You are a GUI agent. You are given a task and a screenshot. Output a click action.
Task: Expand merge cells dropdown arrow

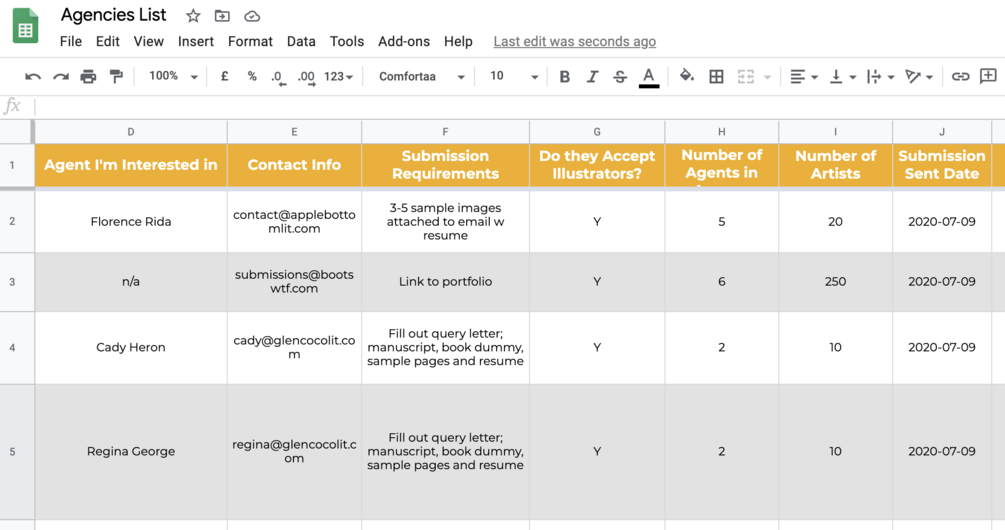(767, 78)
